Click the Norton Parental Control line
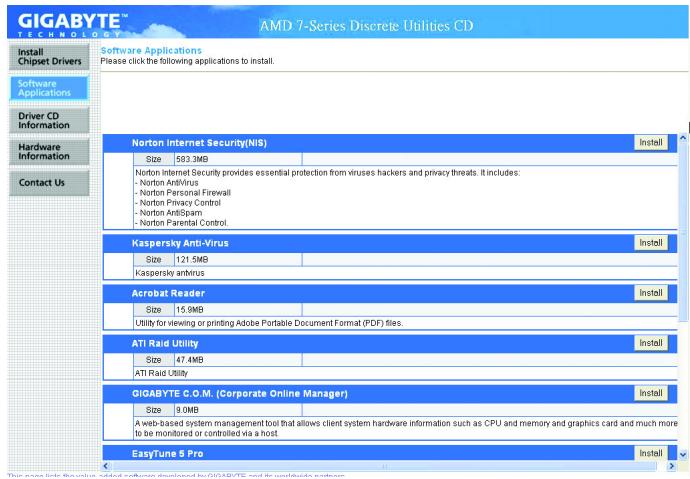Screen dimensions: 690x479 pos(181,223)
